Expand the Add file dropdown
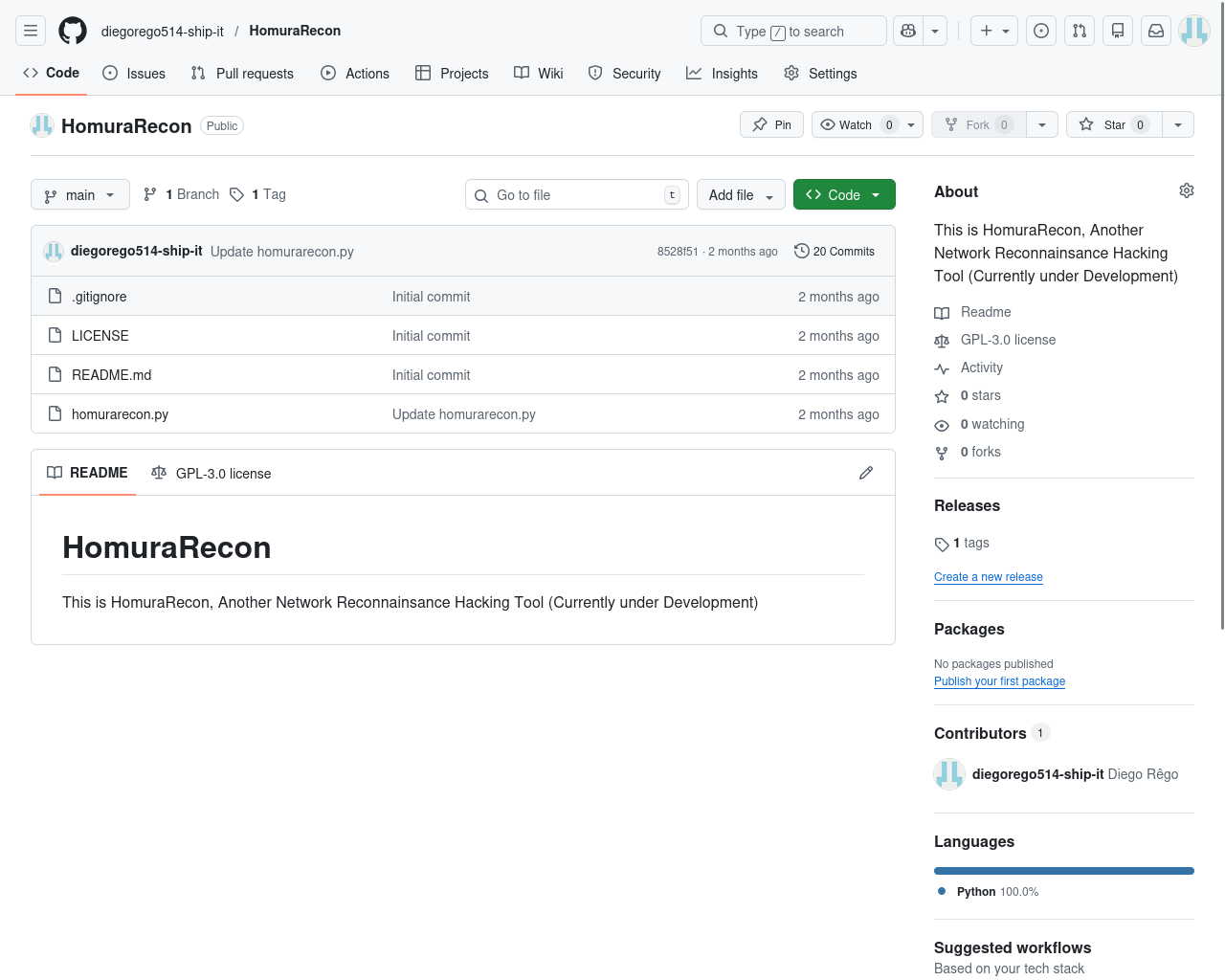This screenshot has height=980, width=1225. click(741, 195)
